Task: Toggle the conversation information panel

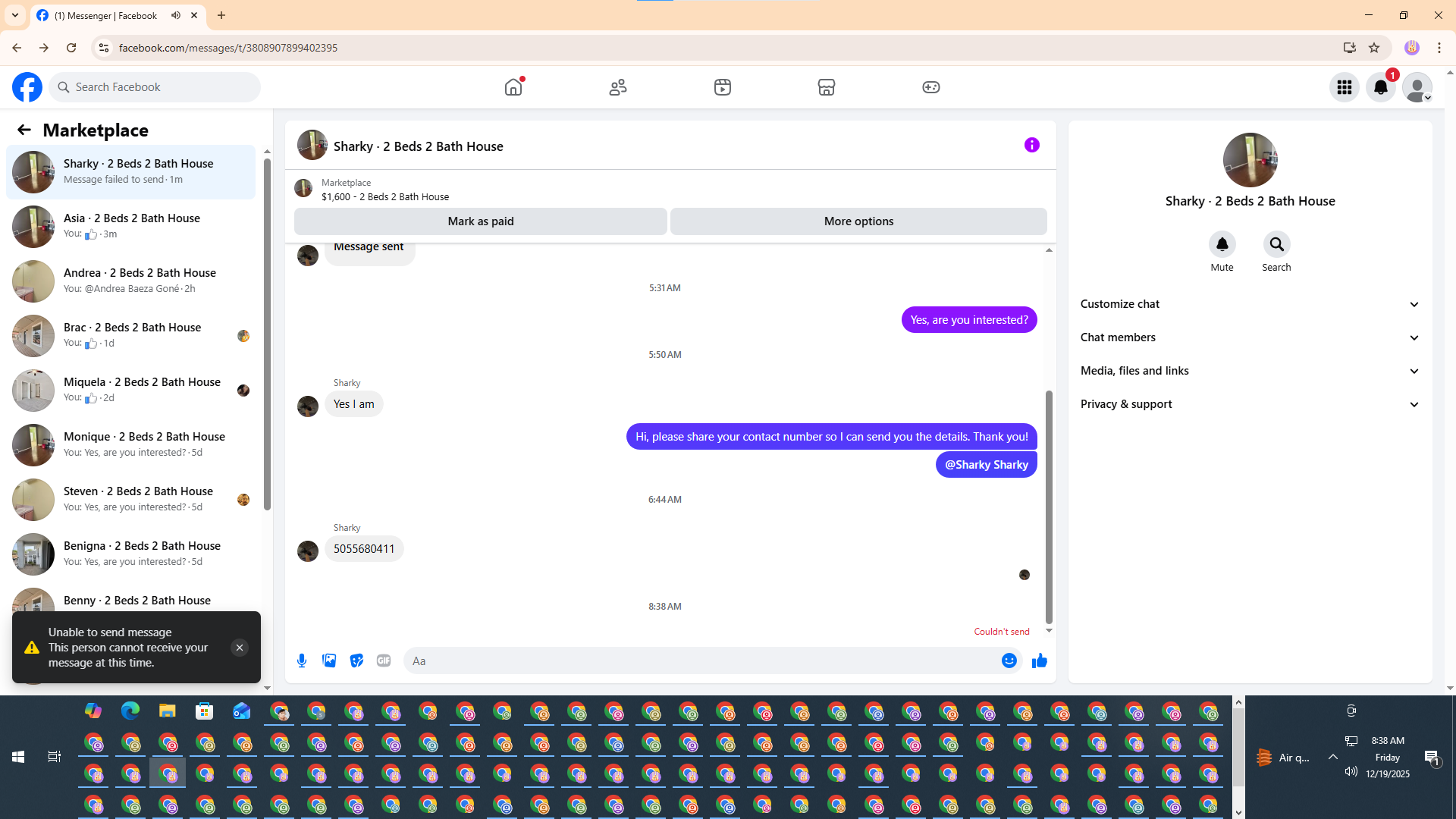Action: [x=1031, y=145]
